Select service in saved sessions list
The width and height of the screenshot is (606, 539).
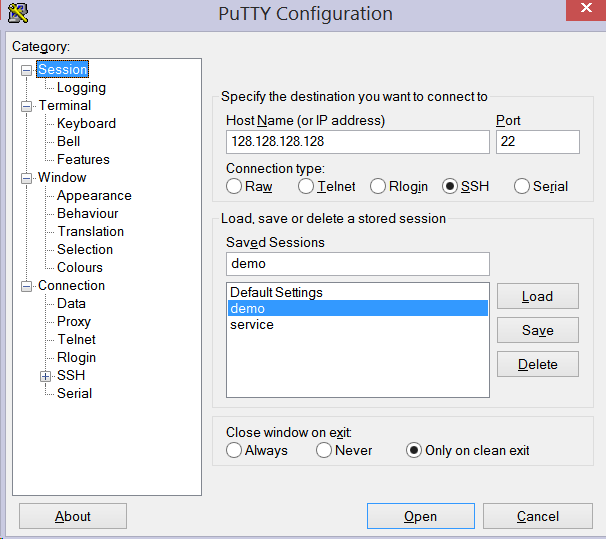pos(357,325)
